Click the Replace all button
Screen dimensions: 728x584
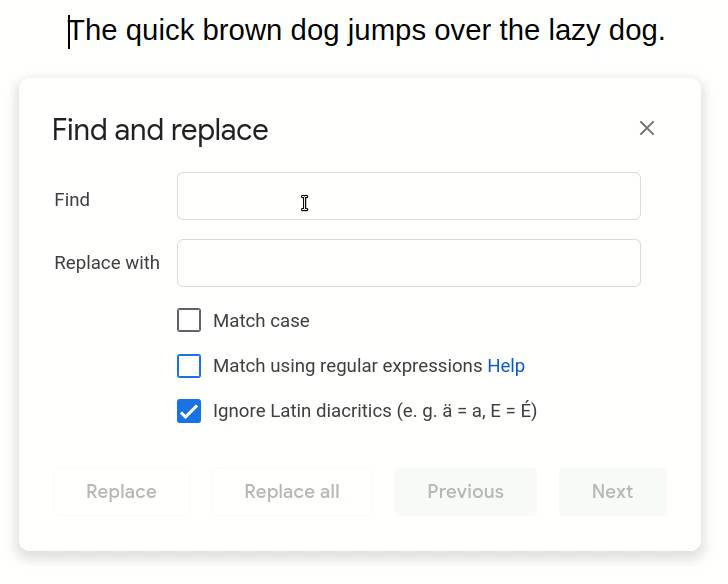(x=292, y=492)
